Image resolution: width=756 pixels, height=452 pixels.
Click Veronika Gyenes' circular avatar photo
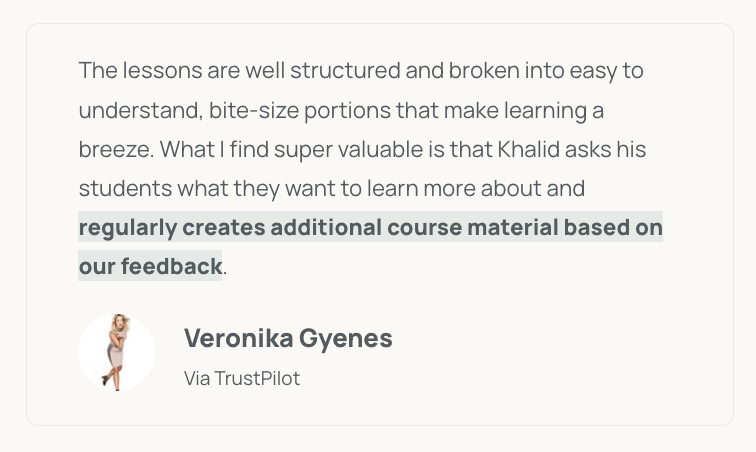click(x=117, y=352)
